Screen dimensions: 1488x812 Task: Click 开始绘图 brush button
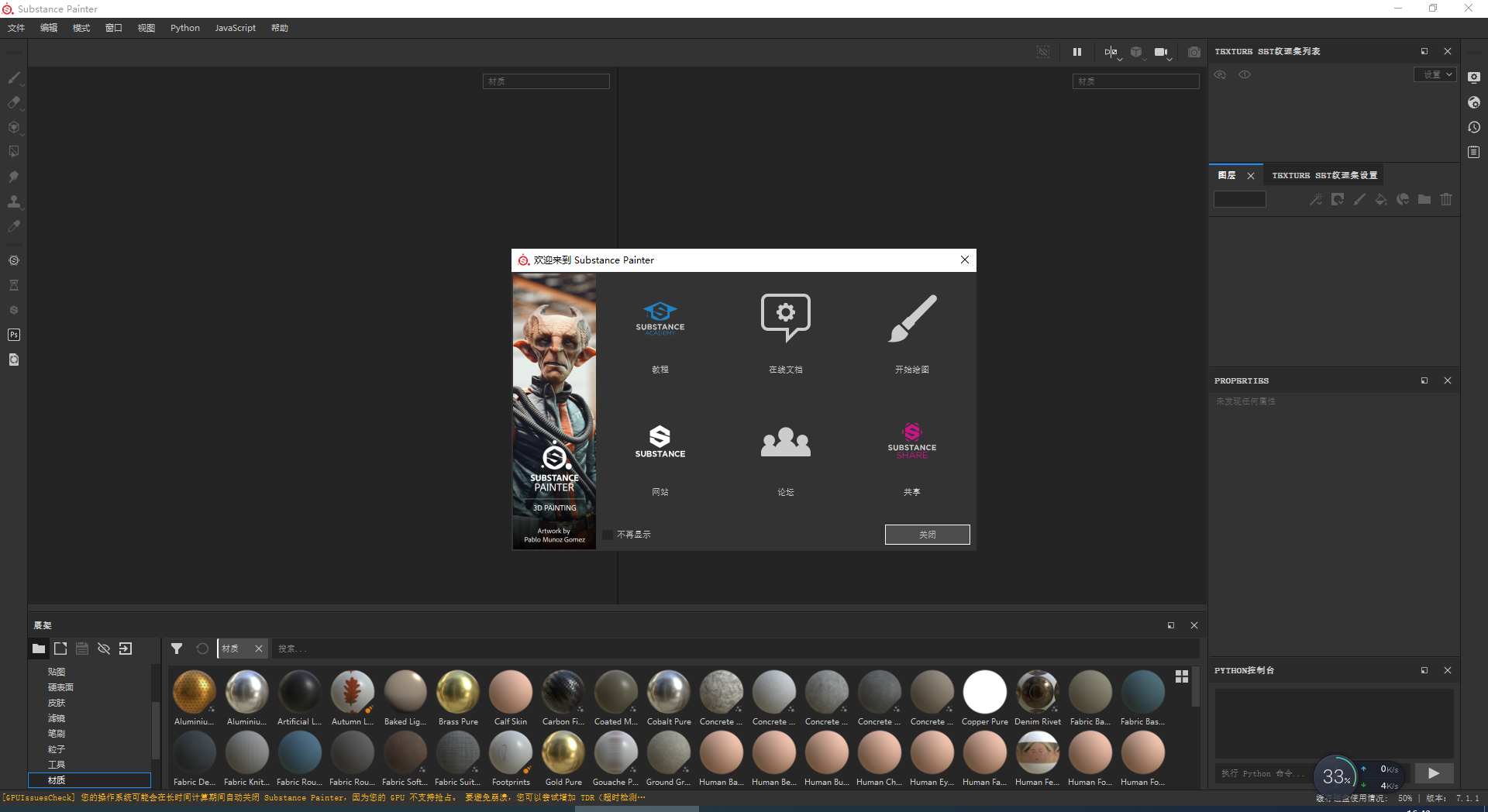pos(912,333)
